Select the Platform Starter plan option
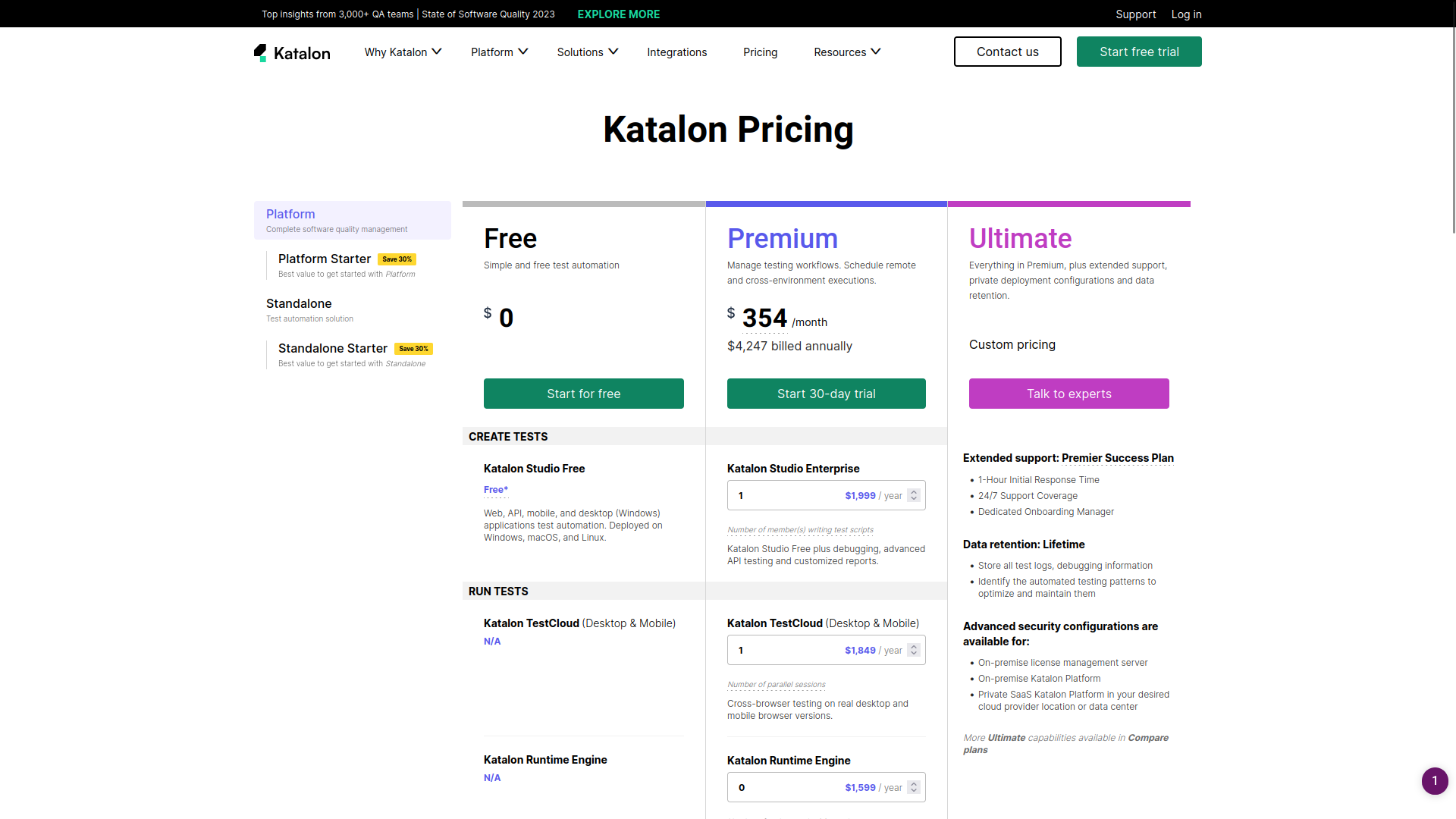1456x819 pixels. coord(325,259)
